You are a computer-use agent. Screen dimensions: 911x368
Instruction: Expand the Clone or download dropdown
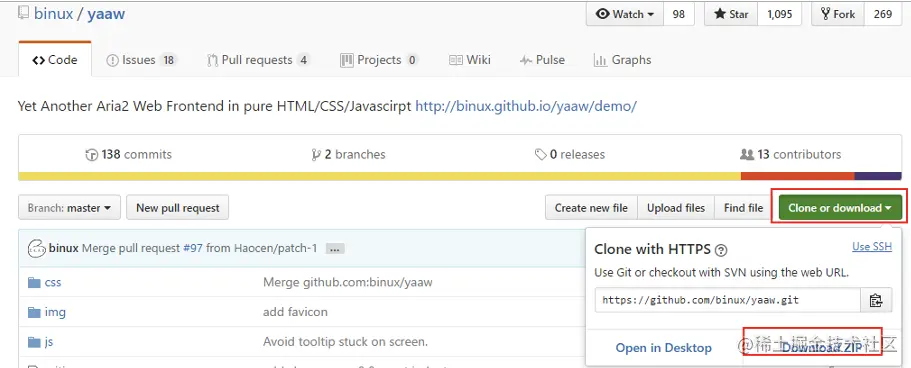(x=840, y=208)
